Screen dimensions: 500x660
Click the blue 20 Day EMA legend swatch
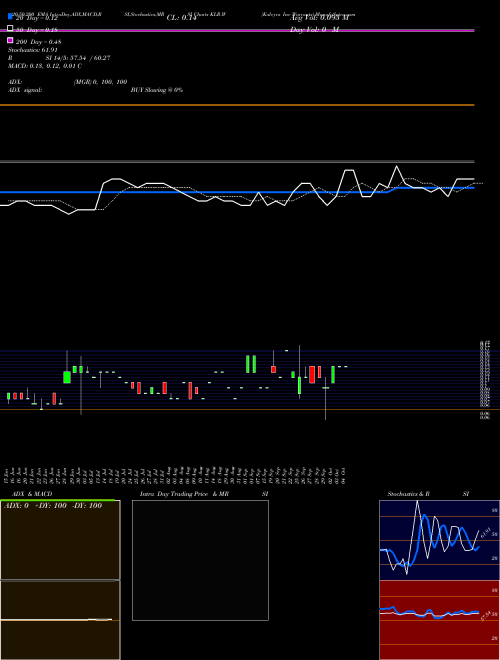coord(10,16)
